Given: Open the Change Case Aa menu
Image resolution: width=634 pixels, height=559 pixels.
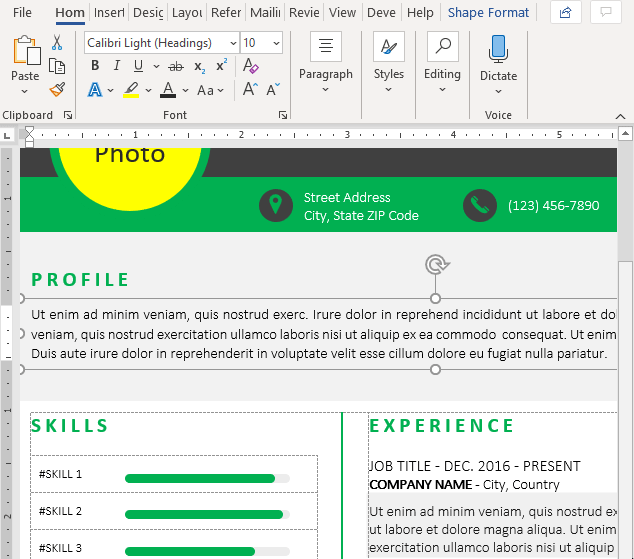Looking at the screenshot, I should coord(210,90).
